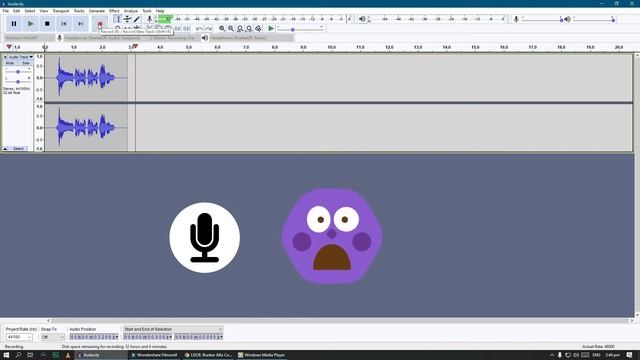Open the Snap-To dropdown
The height and width of the screenshot is (360, 640).
53,337
